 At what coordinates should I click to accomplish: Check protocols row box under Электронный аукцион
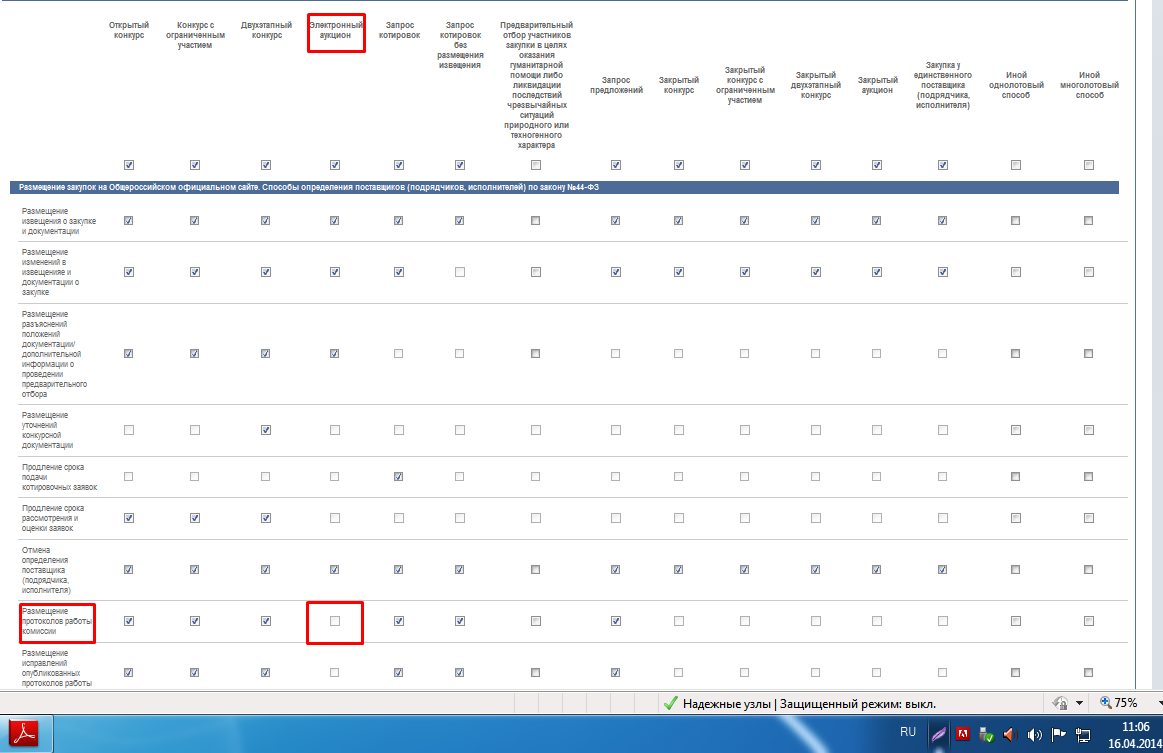[x=334, y=621]
